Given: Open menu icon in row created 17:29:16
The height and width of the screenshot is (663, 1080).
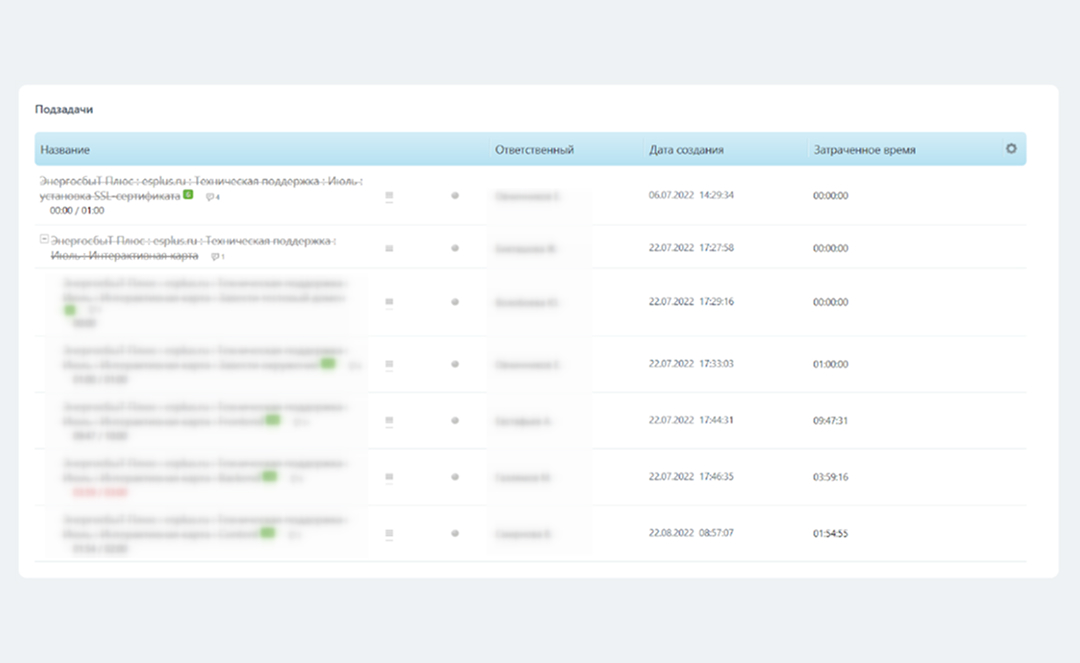Looking at the screenshot, I should [389, 302].
